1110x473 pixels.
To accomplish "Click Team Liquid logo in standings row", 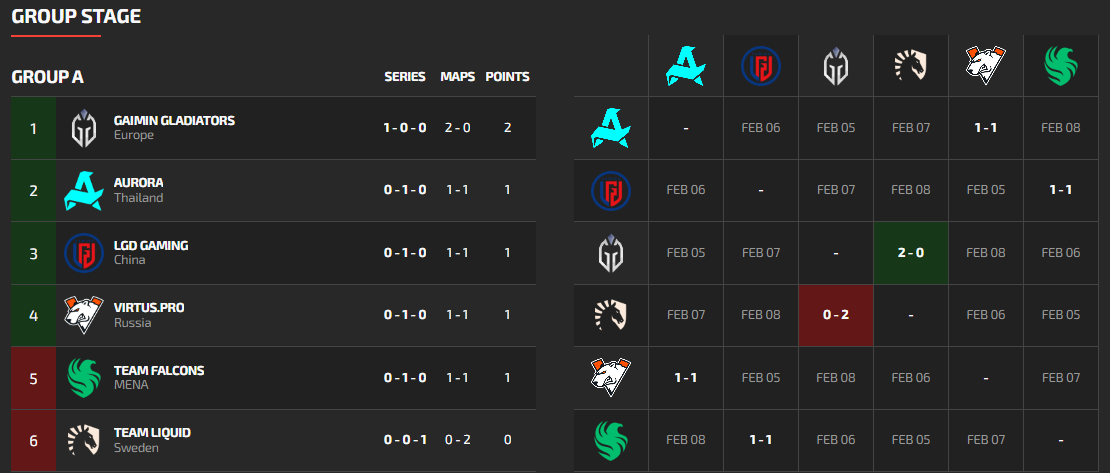I will (x=84, y=440).
